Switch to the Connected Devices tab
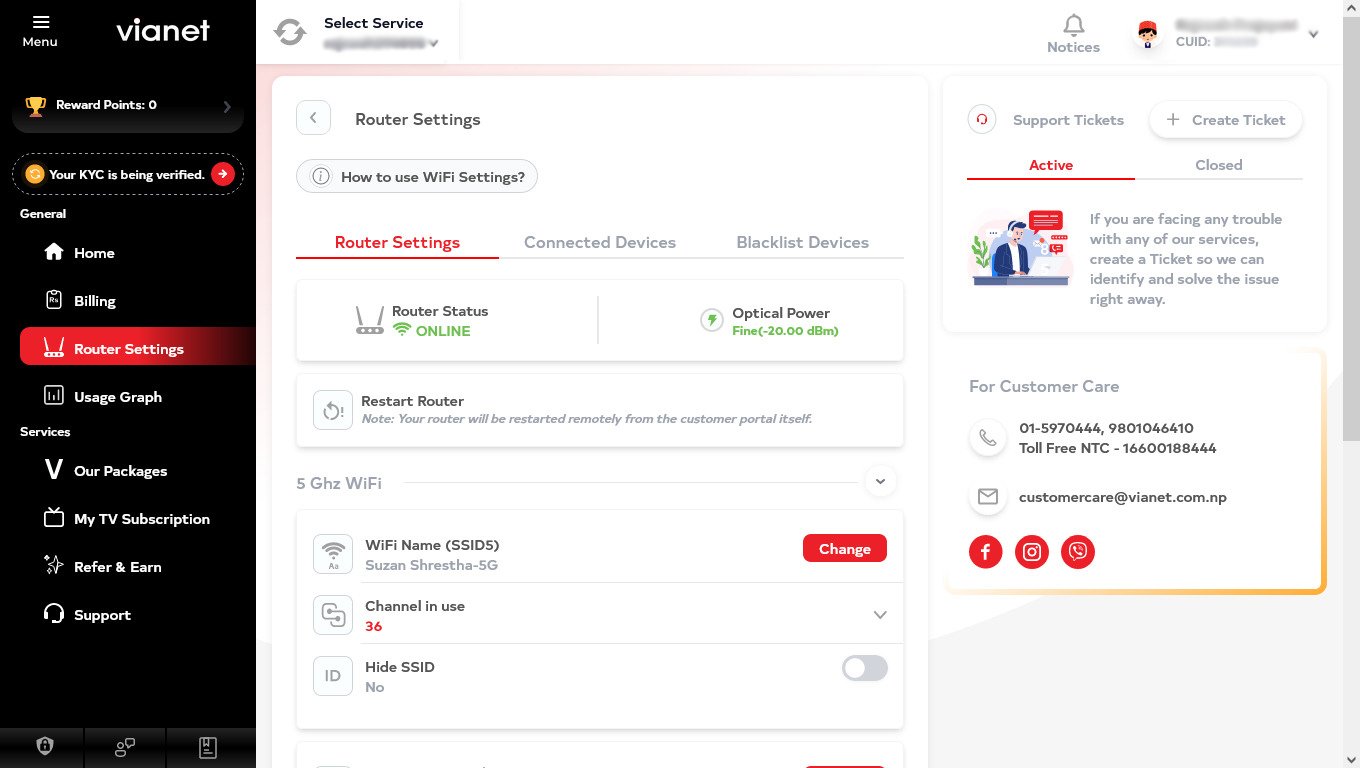The width and height of the screenshot is (1360, 768). pos(600,242)
